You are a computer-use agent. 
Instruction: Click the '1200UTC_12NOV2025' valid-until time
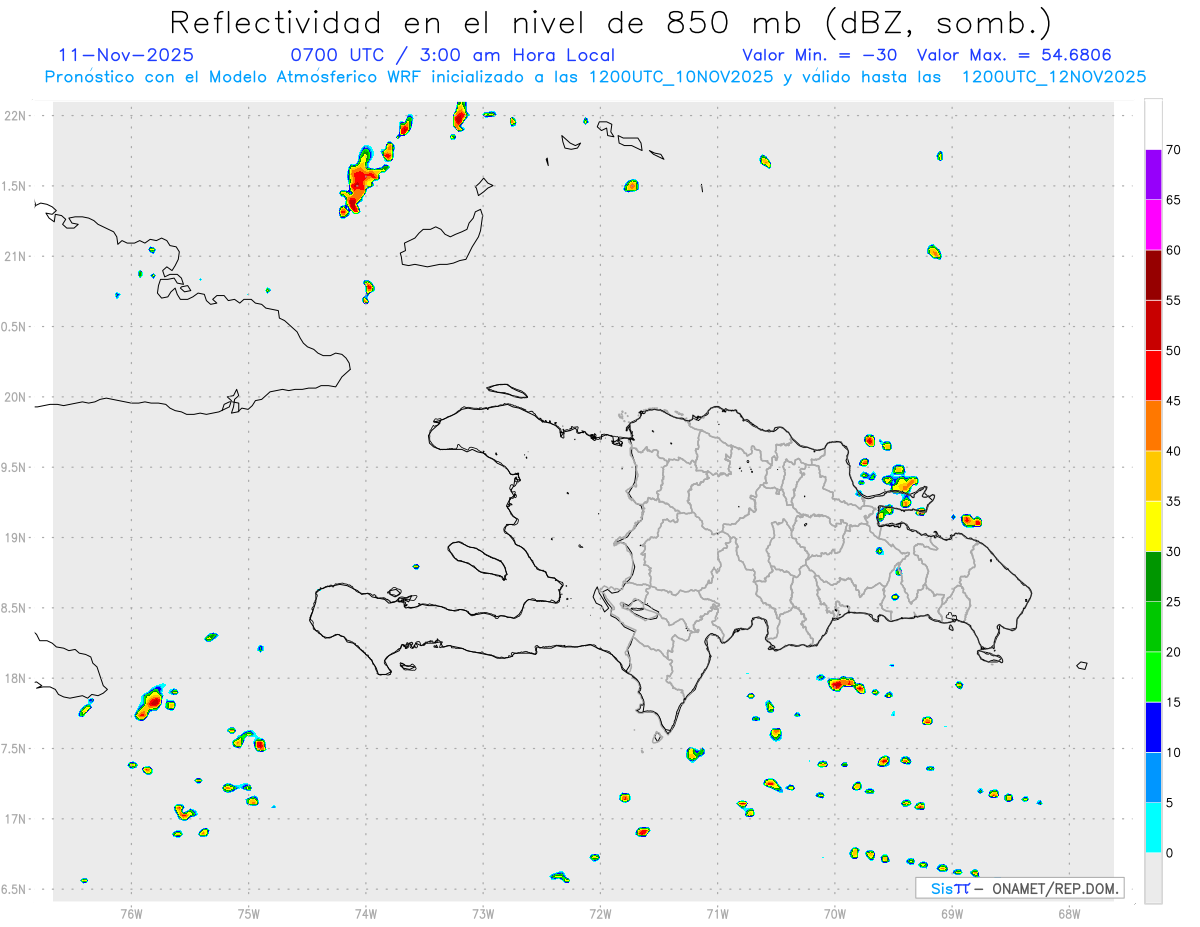pyautogui.click(x=1053, y=77)
